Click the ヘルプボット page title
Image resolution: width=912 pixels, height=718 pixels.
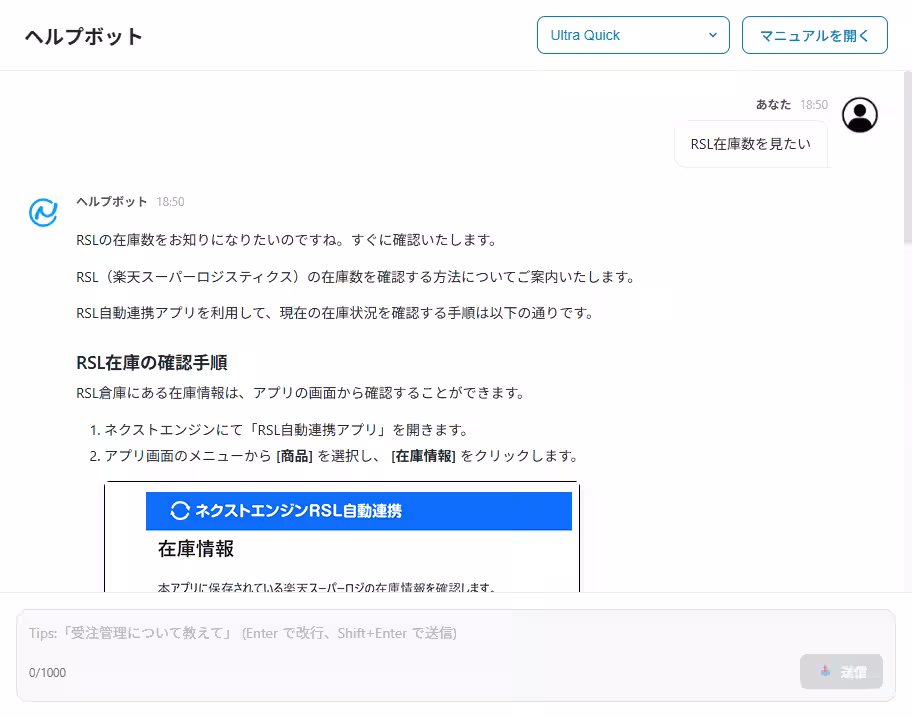pyautogui.click(x=84, y=36)
